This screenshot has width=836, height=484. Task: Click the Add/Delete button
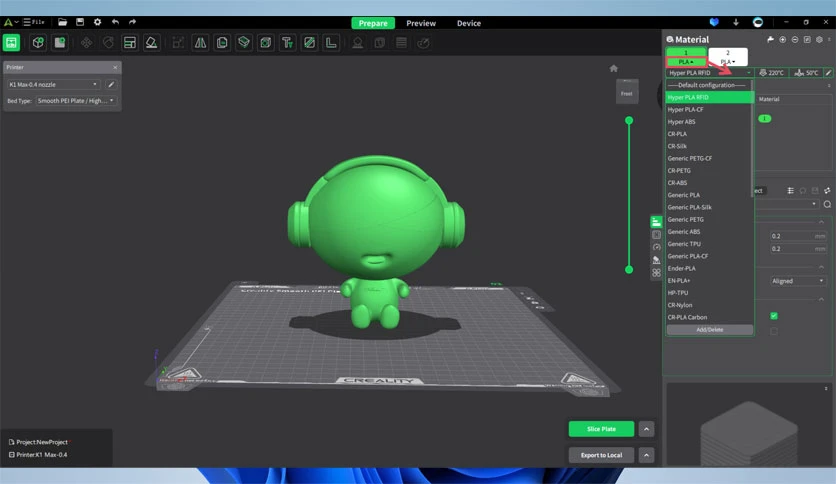[710, 329]
